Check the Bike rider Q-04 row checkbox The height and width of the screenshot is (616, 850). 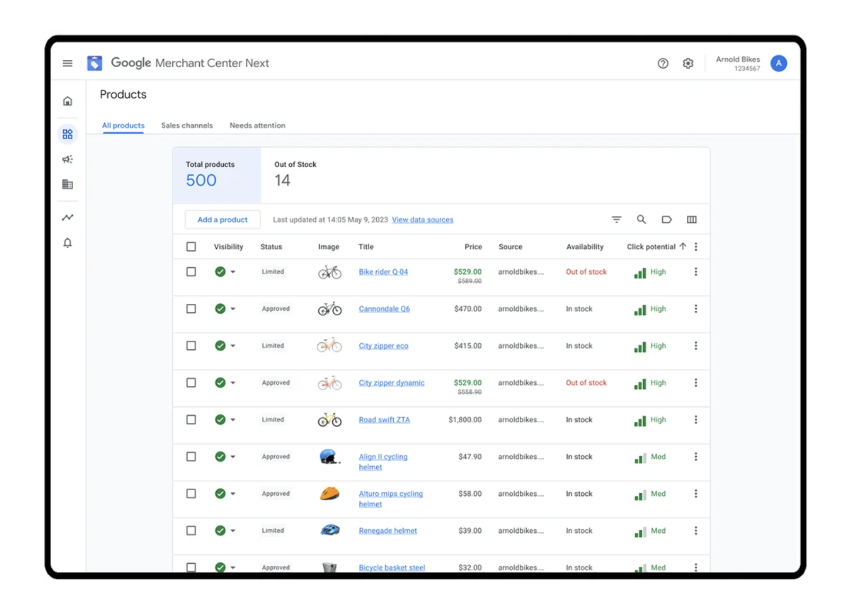click(x=191, y=272)
